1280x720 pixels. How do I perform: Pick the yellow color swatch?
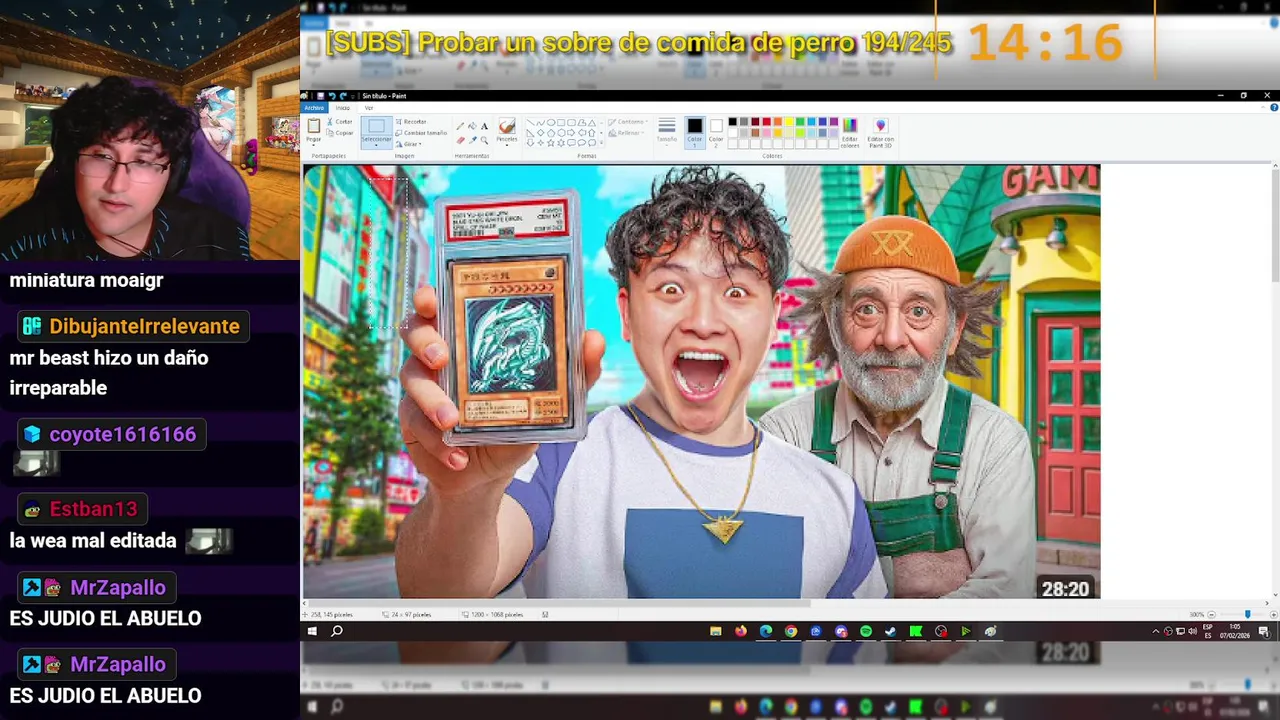pos(789,122)
